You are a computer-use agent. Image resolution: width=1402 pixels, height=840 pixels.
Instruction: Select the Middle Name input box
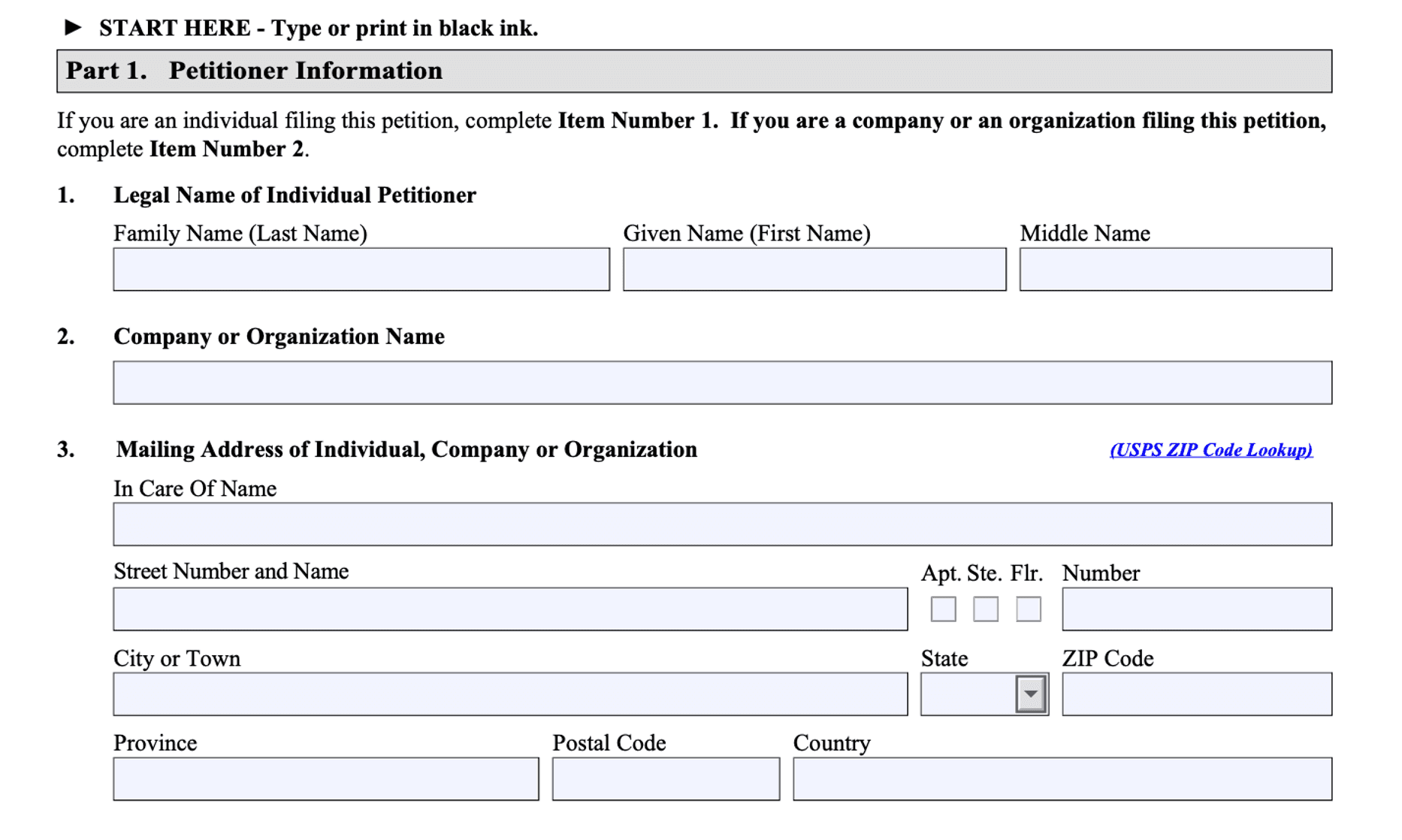(1176, 270)
